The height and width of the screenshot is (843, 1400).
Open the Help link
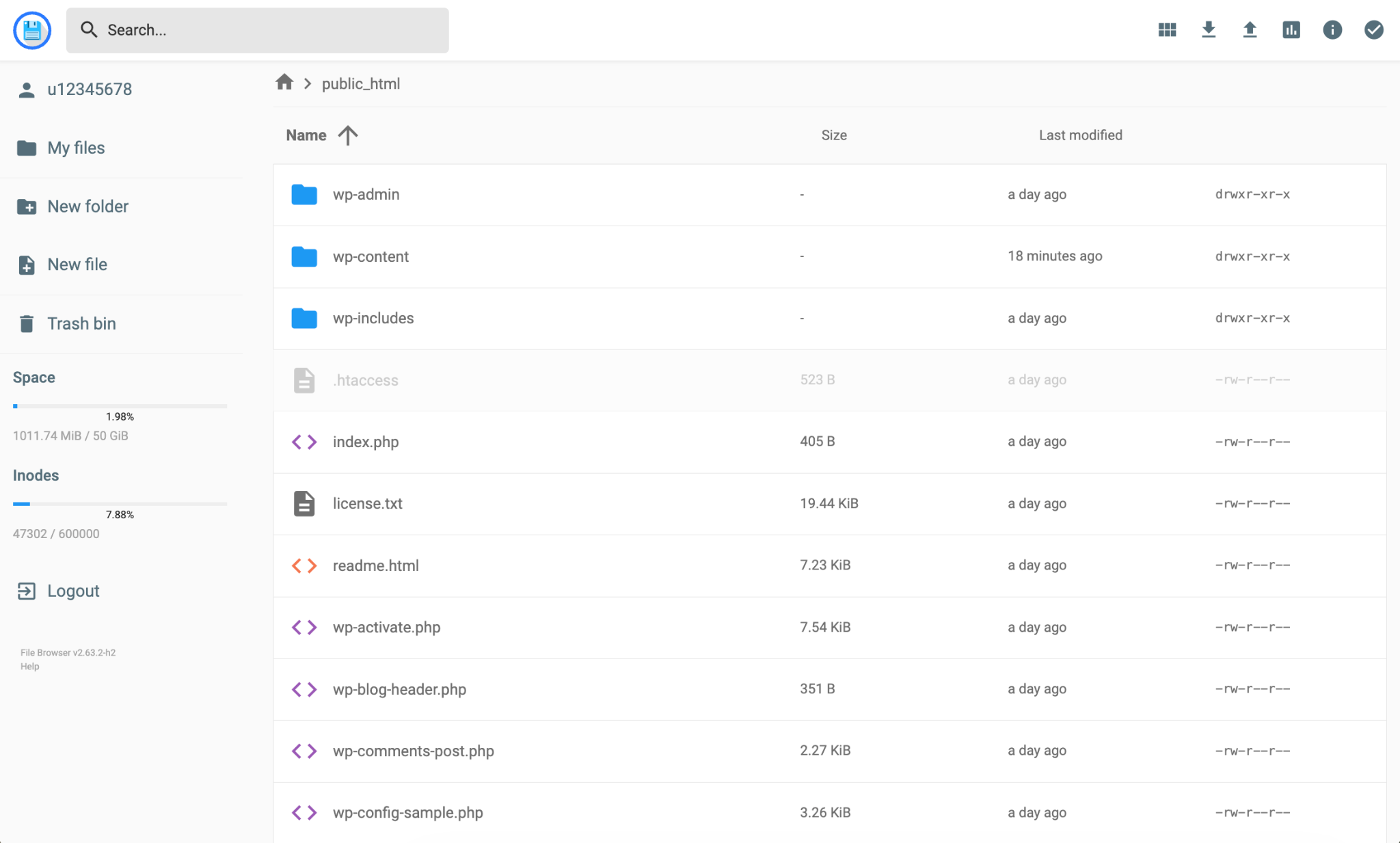point(30,667)
